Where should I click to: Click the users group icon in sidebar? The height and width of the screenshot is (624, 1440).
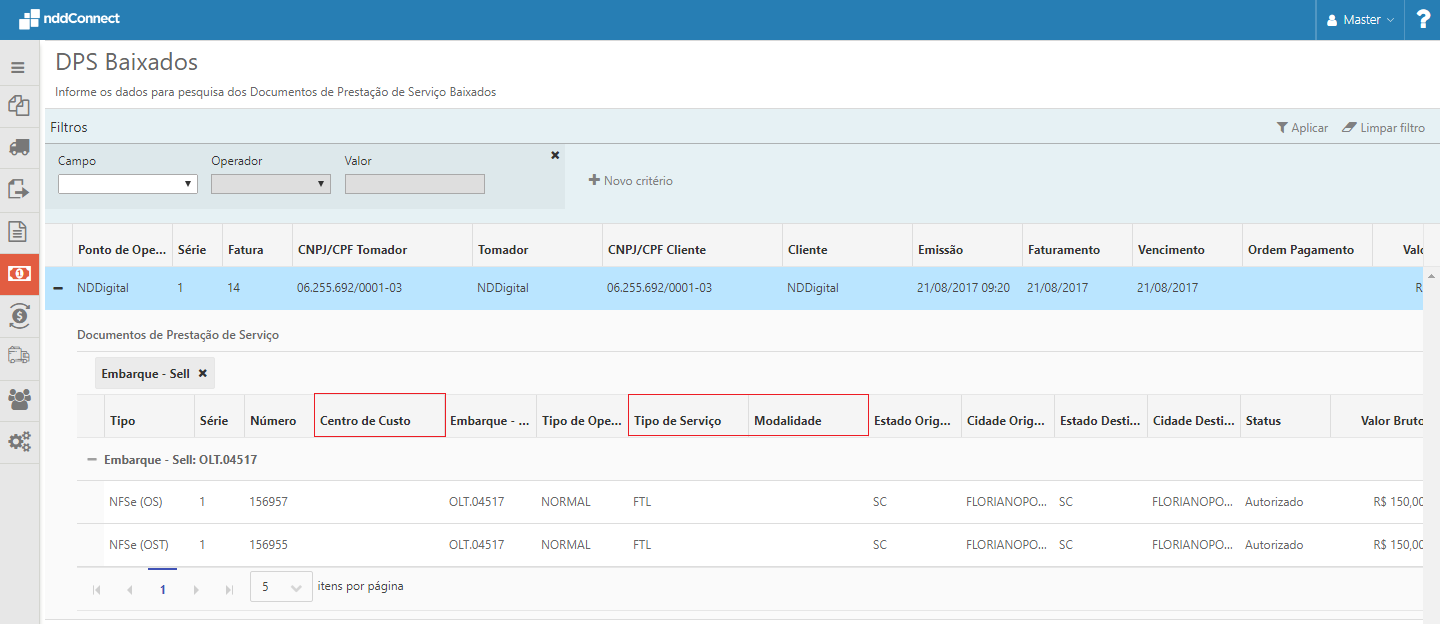click(x=18, y=399)
